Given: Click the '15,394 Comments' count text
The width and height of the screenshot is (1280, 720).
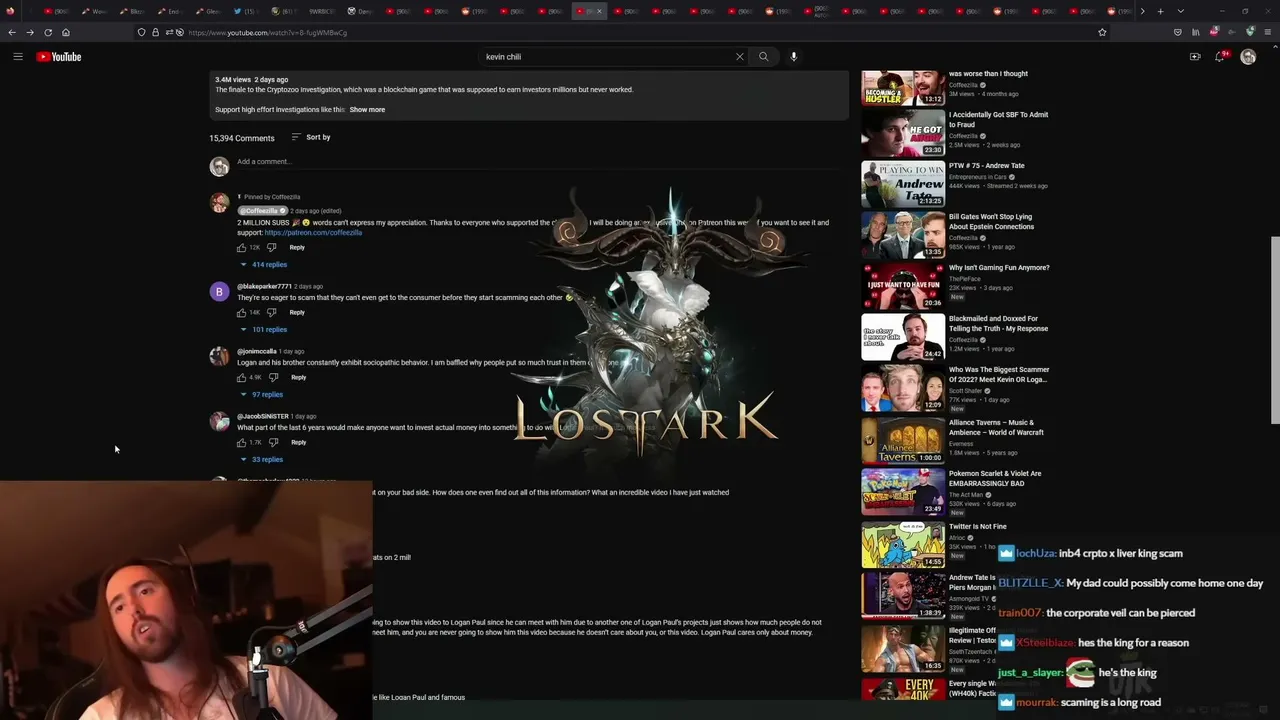Looking at the screenshot, I should coord(242,138).
